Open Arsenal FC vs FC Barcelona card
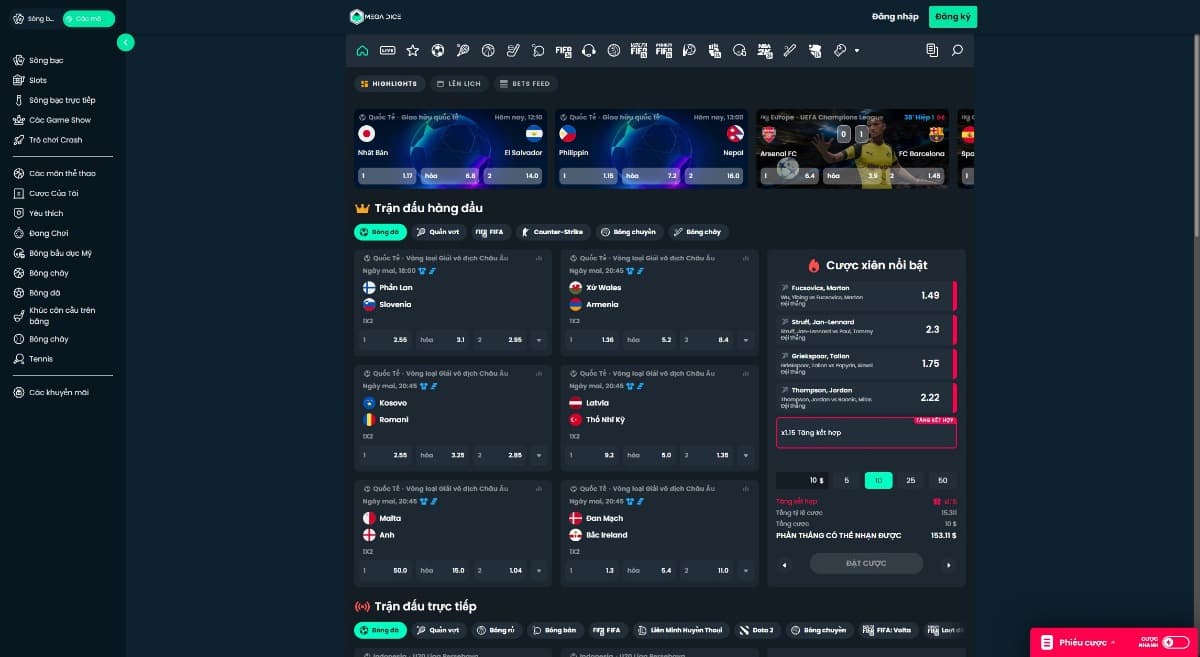This screenshot has width=1200, height=657. tap(853, 148)
